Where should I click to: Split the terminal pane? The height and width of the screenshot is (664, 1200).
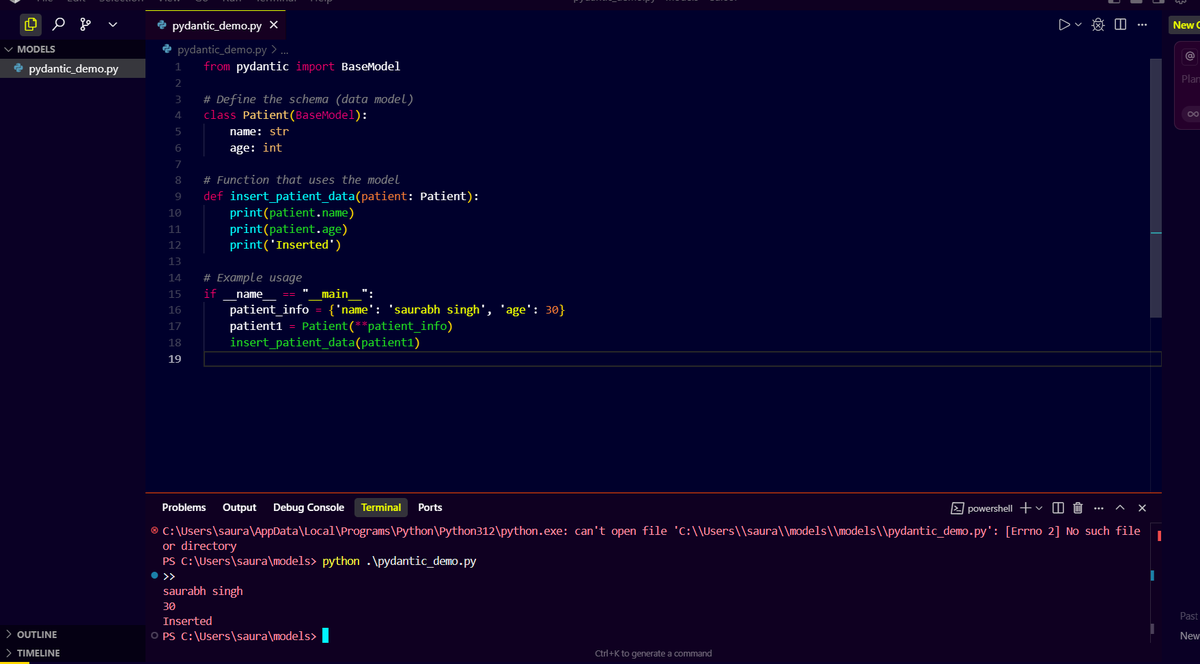(x=1059, y=508)
